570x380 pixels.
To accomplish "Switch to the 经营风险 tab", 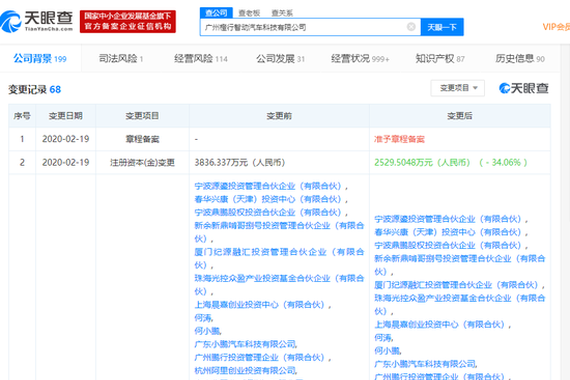I will coord(201,59).
